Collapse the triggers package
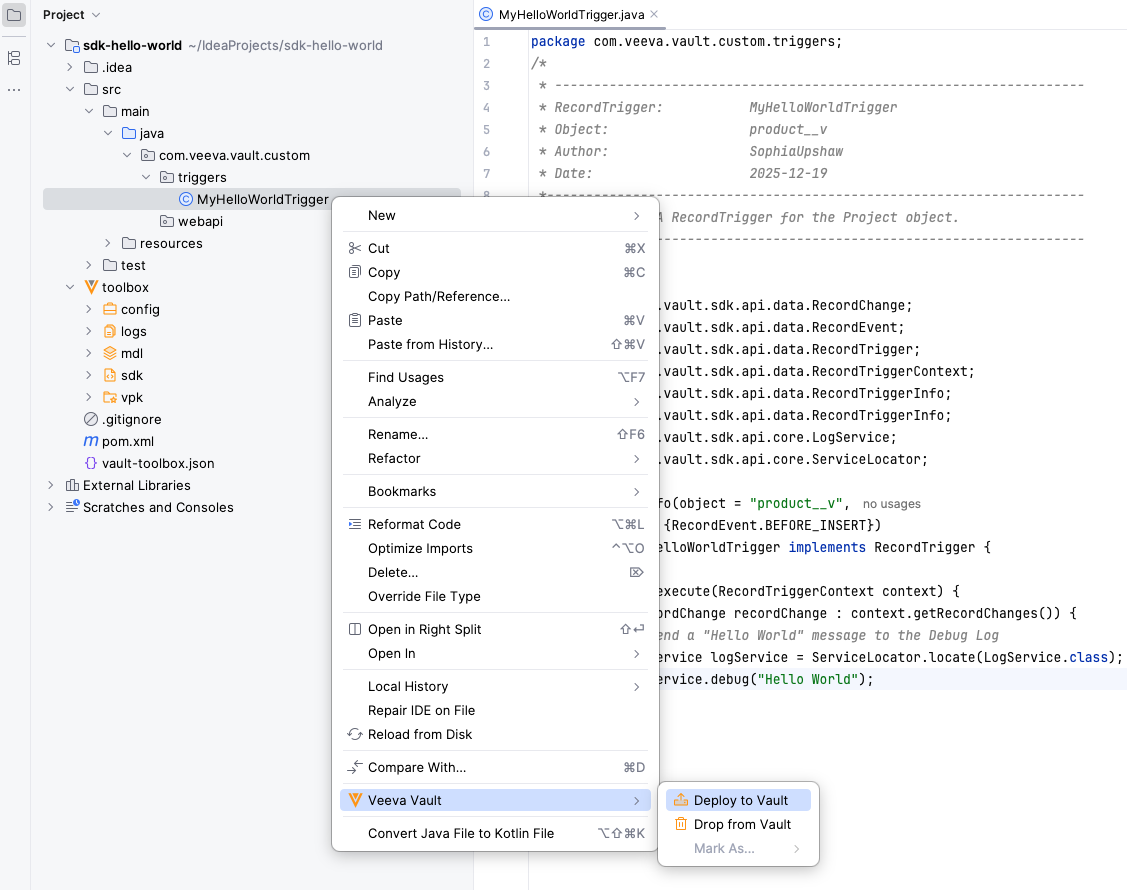 146,177
